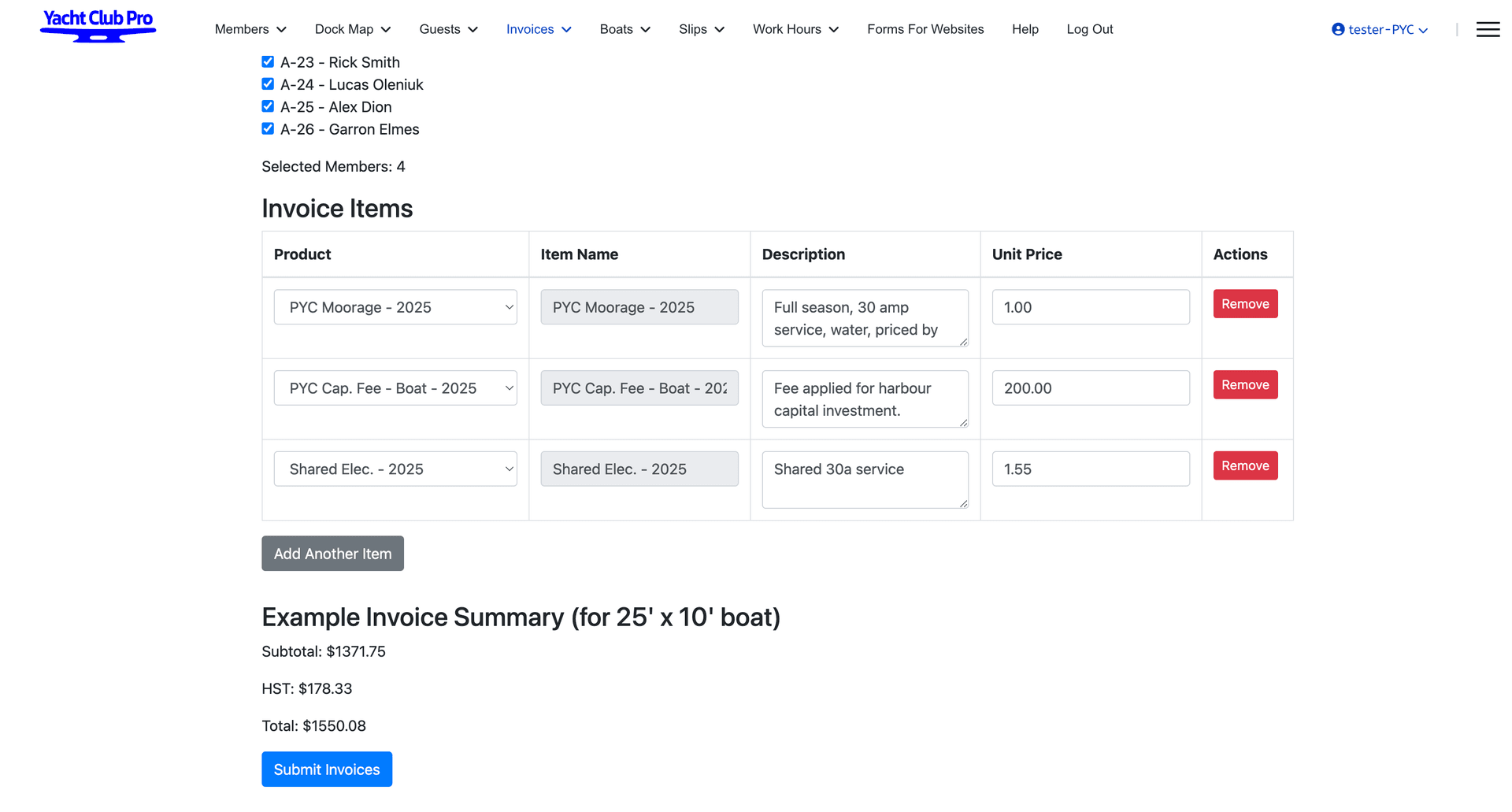Click the Selected Members: 4 text
Viewport: 1512px width, 812px height.
333,166
